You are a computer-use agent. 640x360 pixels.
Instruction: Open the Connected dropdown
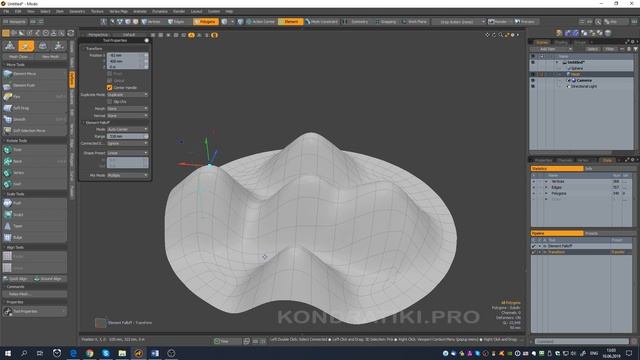[127, 144]
